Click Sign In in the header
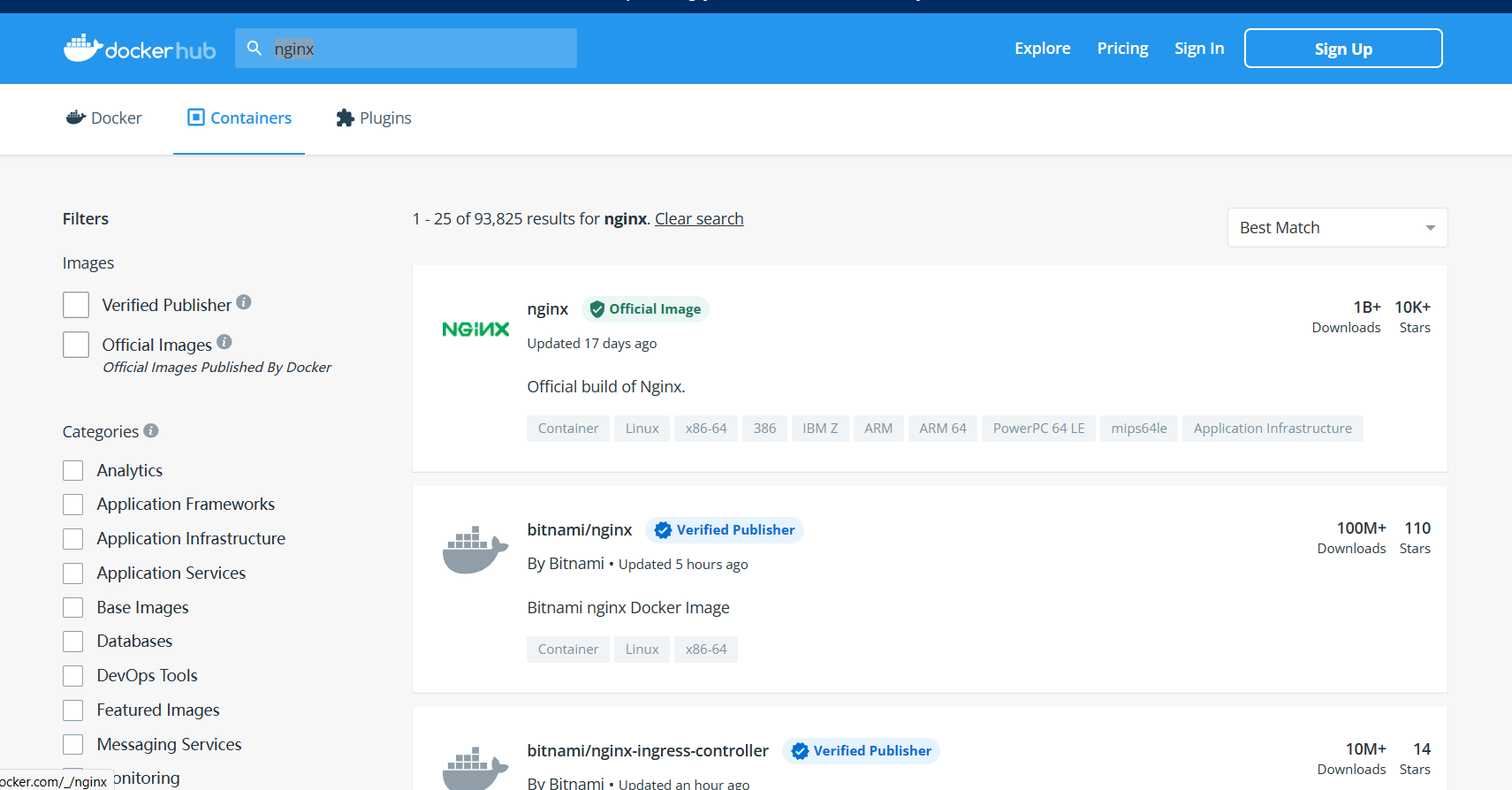 (x=1199, y=49)
